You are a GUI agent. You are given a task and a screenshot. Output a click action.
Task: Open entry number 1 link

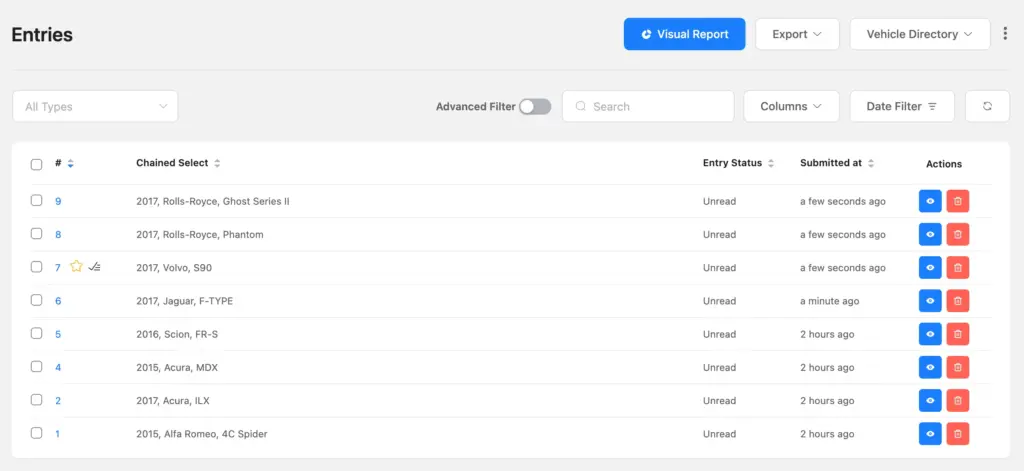click(x=57, y=434)
